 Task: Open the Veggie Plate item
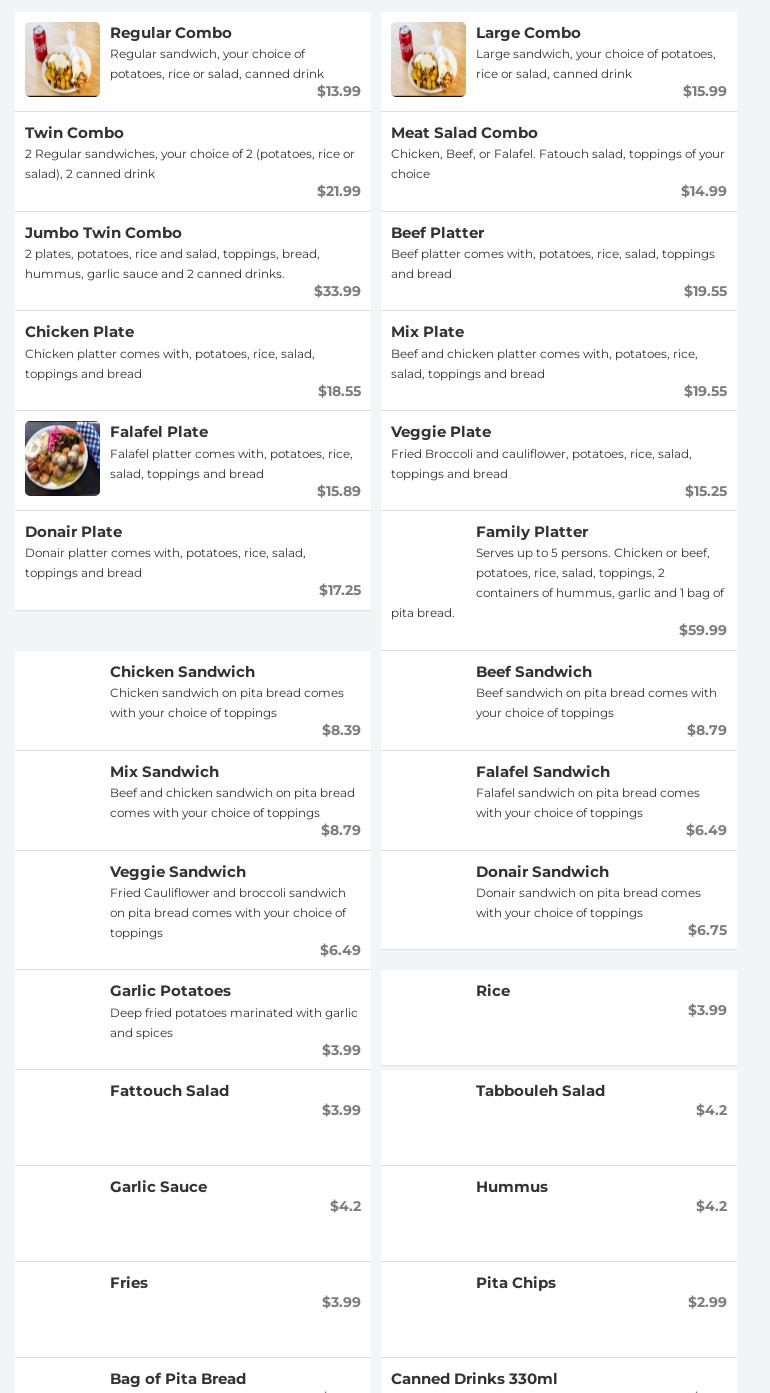tap(558, 460)
